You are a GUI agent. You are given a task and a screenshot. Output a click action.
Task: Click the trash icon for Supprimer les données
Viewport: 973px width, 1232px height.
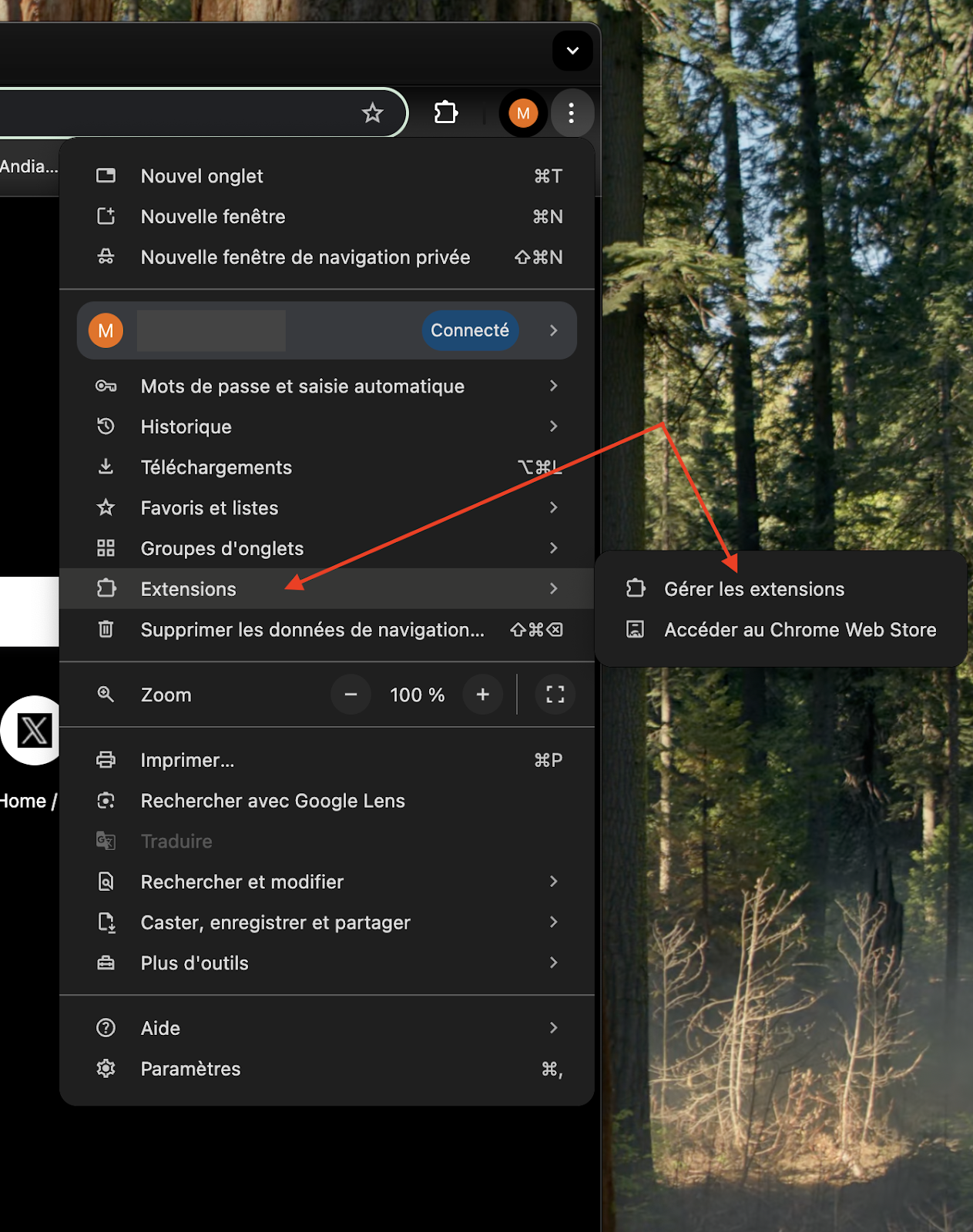pyautogui.click(x=106, y=630)
